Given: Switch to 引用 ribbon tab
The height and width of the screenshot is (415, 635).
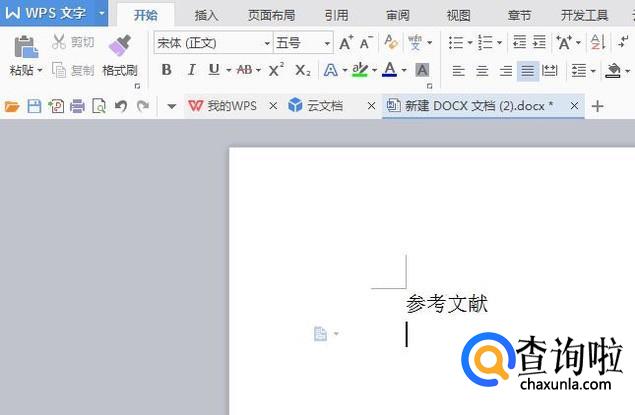Looking at the screenshot, I should [337, 15].
